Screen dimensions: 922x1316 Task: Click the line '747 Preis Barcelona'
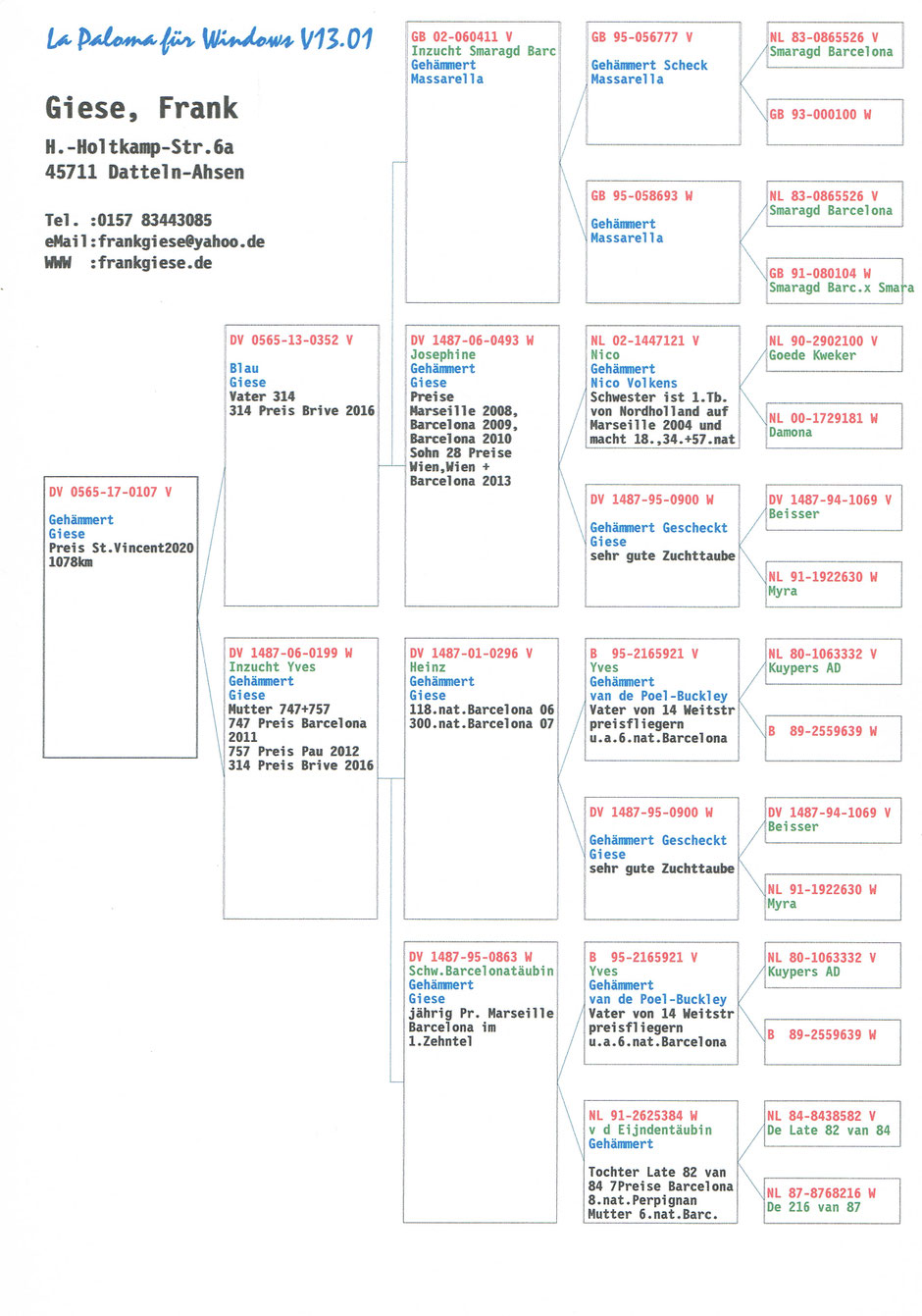(x=297, y=723)
